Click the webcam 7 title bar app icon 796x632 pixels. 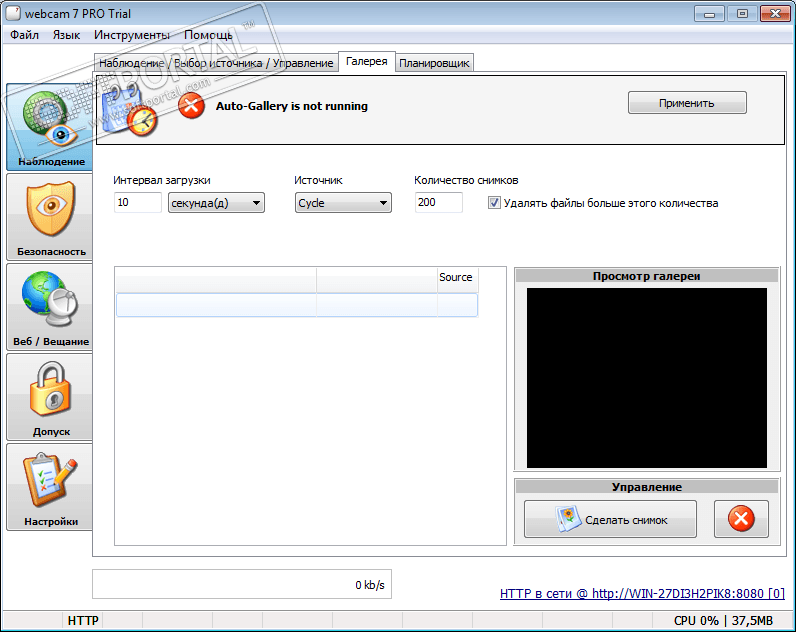[x=13, y=13]
